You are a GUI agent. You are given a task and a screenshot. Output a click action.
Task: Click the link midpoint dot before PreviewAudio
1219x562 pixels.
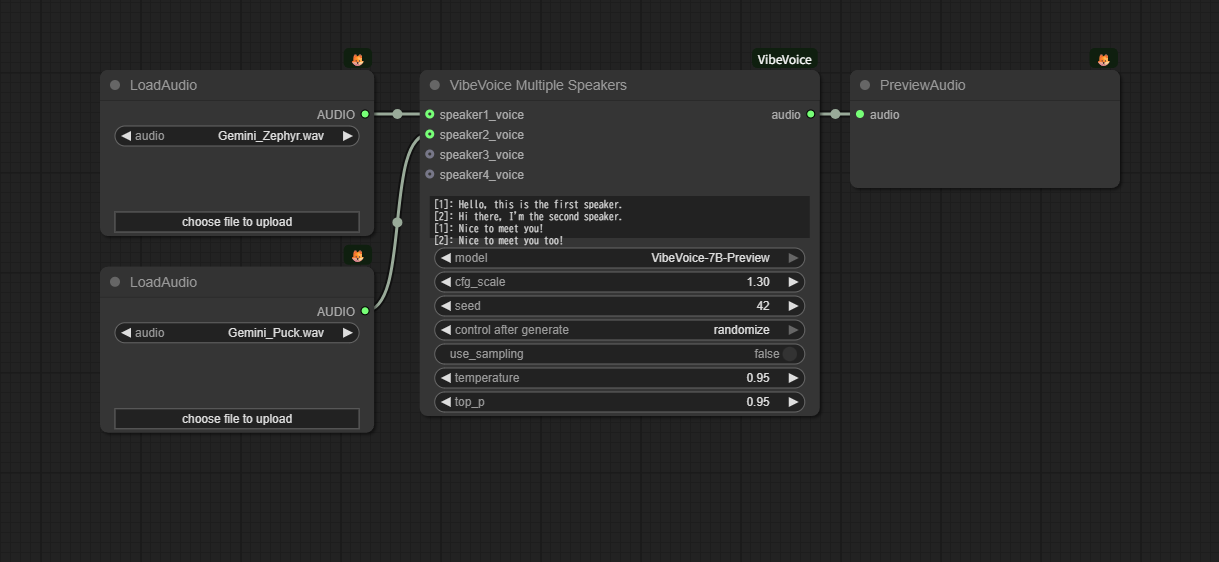point(835,114)
